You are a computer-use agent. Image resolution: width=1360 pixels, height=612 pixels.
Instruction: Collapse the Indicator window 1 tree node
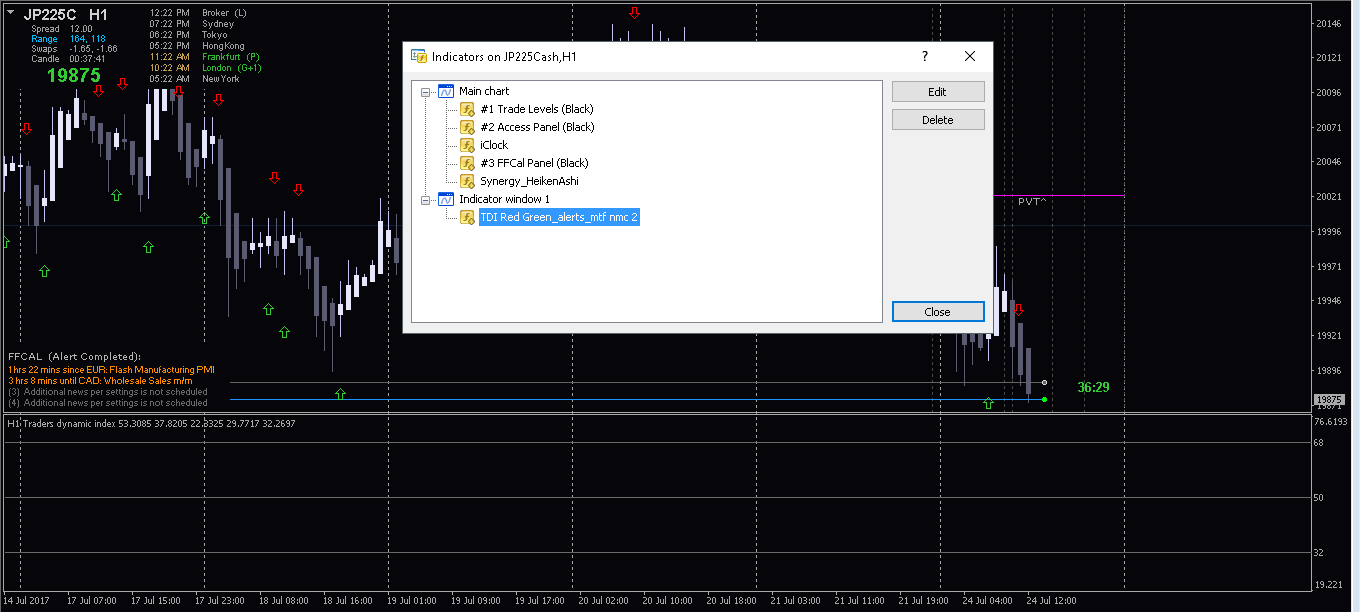pyautogui.click(x=426, y=199)
